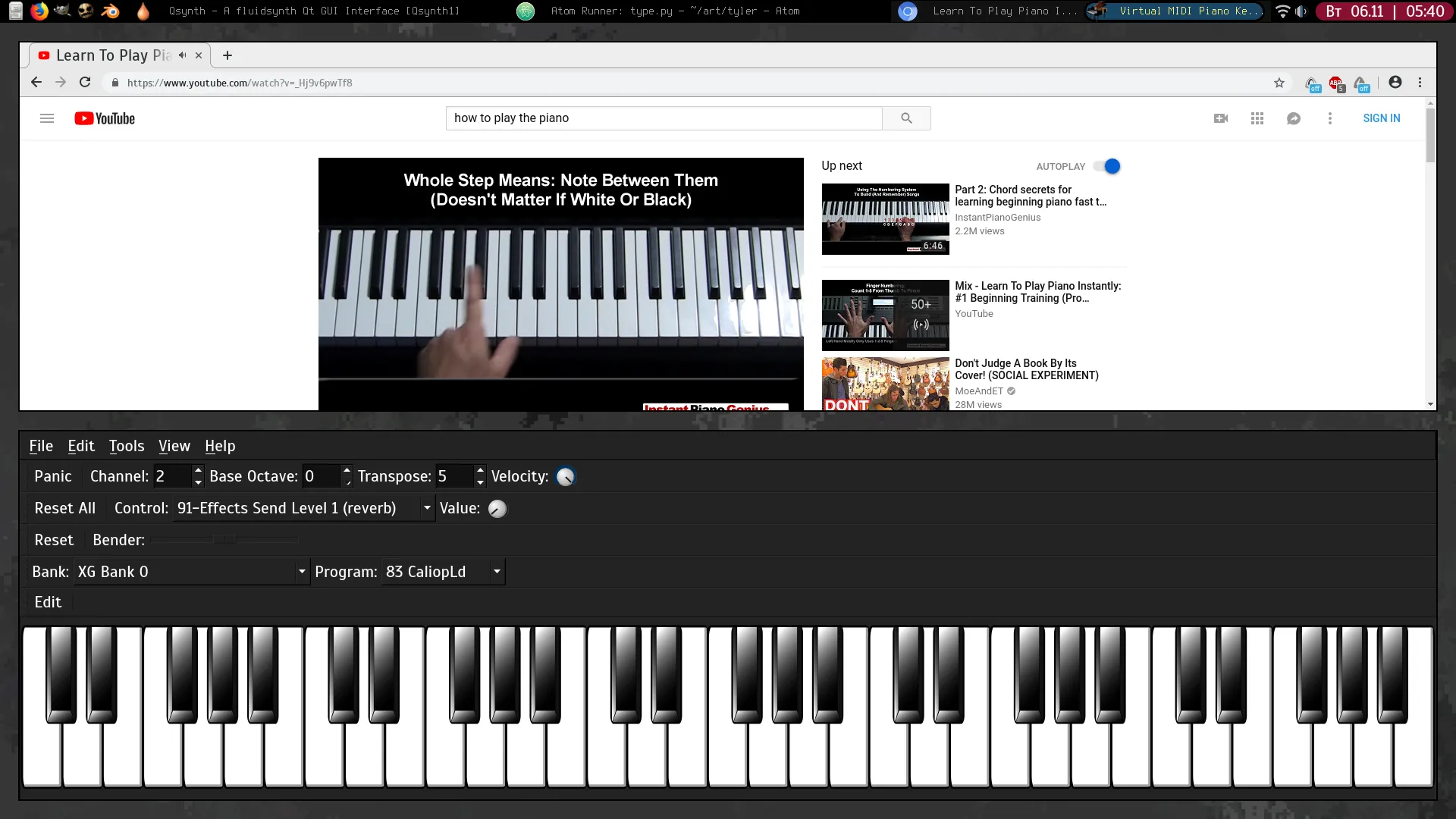Turn off the Autoplay switch
The width and height of the screenshot is (1456, 819).
click(1108, 166)
